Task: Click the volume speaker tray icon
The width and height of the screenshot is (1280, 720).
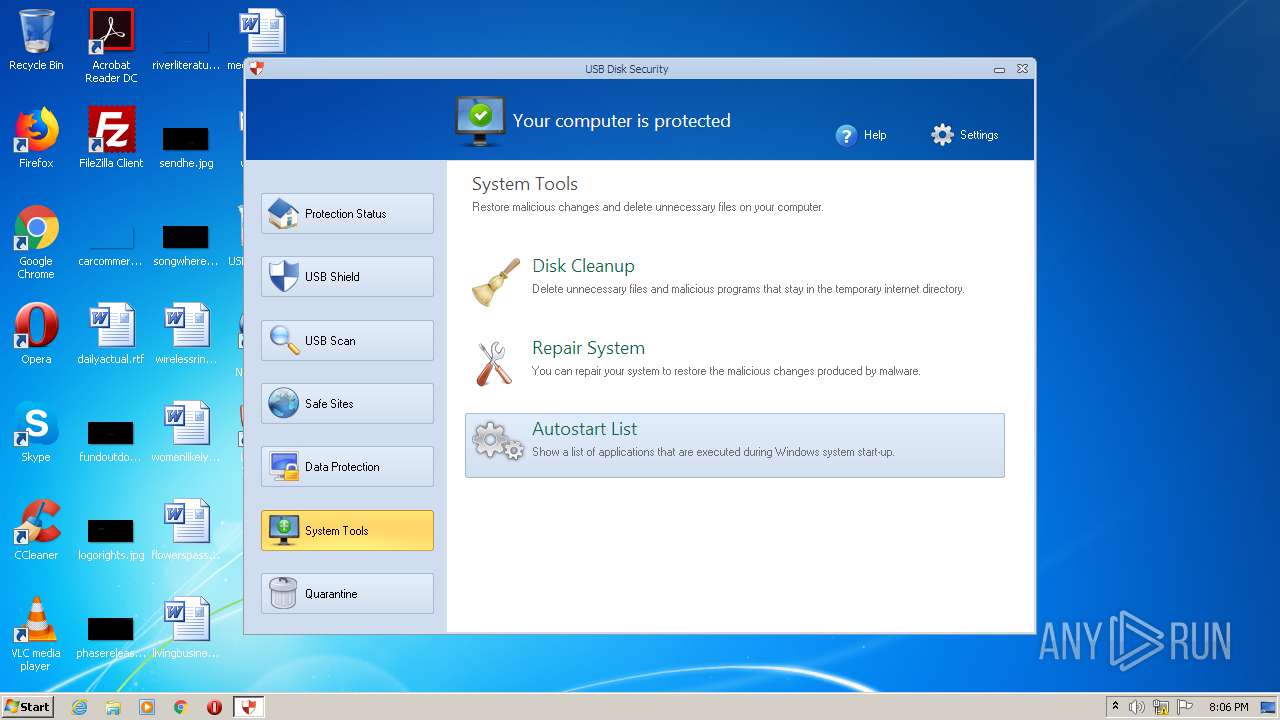Action: pos(1137,707)
